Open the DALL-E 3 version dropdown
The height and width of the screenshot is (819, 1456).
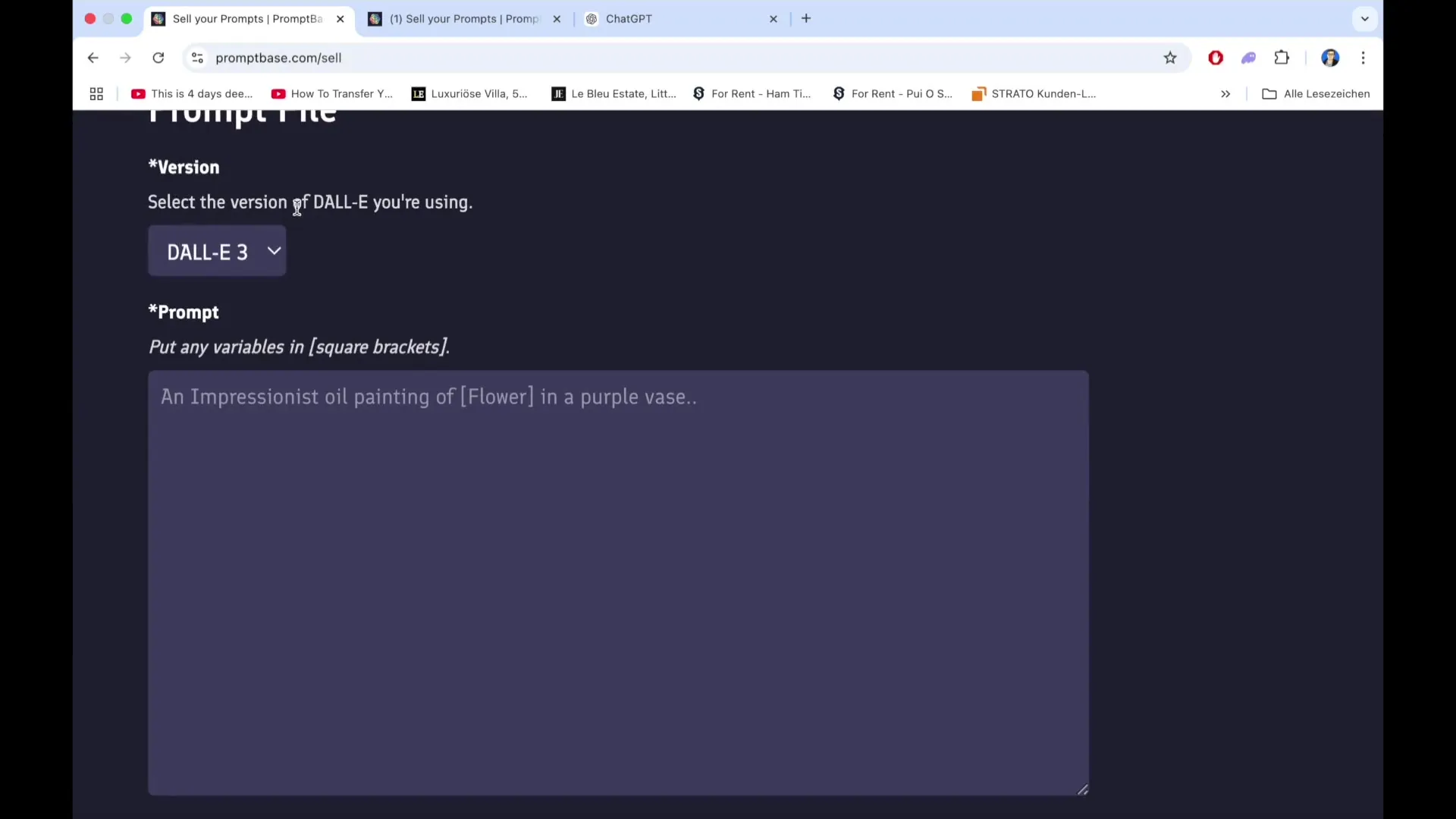pyautogui.click(x=217, y=252)
